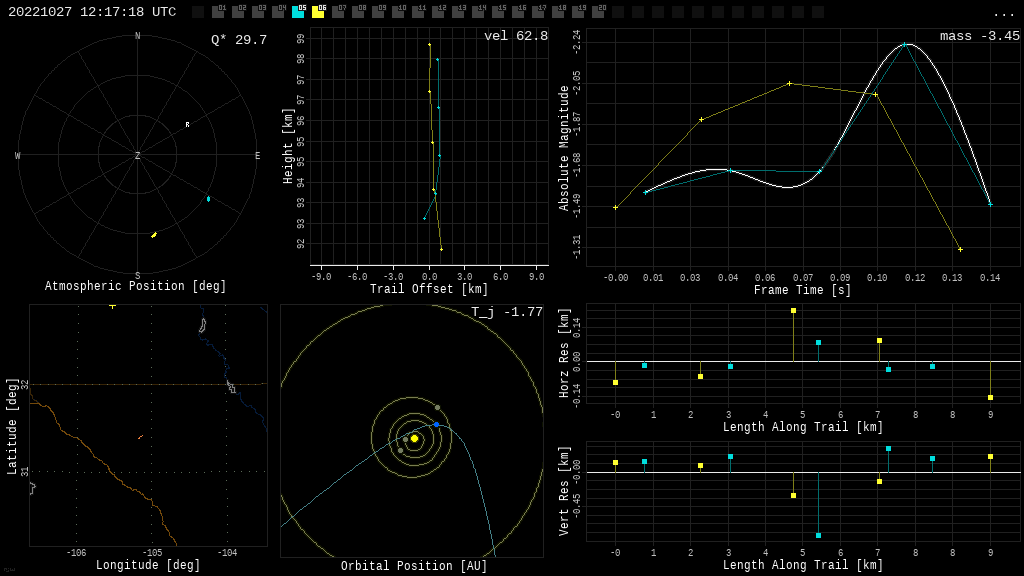Viewport: 1024px width, 576px height.
Task: Click the R radiant marker in polar plot
Action: pyautogui.click(x=187, y=125)
